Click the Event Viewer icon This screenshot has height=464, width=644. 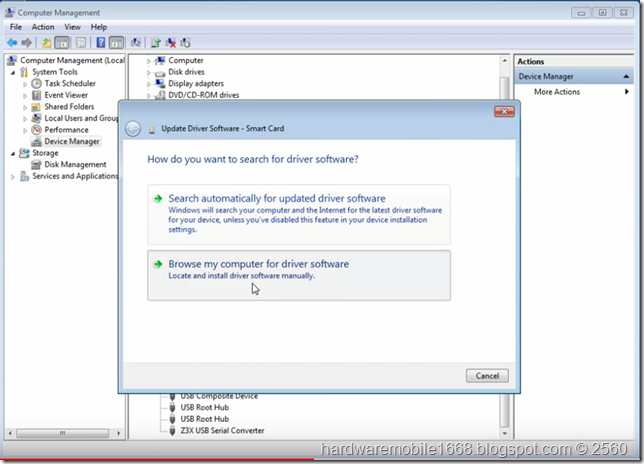pos(37,95)
